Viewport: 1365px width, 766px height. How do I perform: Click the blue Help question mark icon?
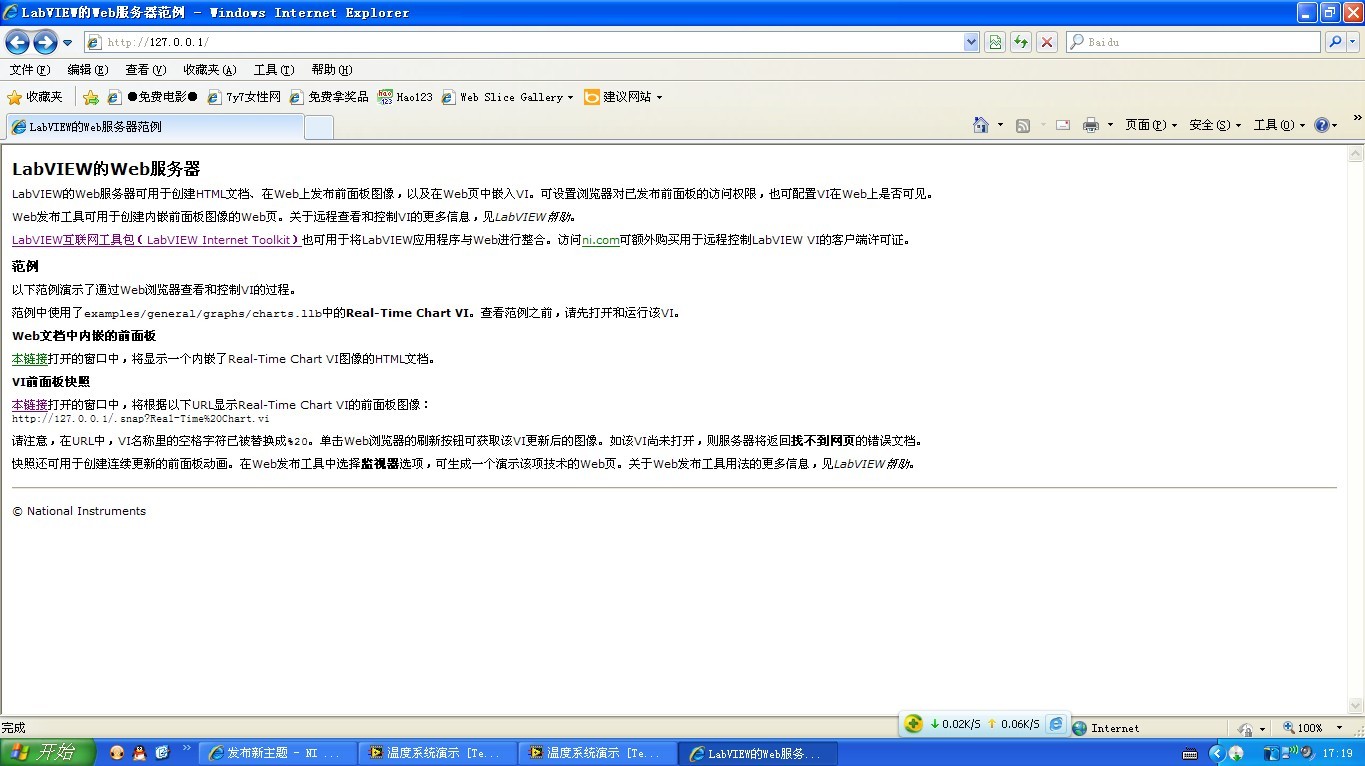coord(1321,125)
